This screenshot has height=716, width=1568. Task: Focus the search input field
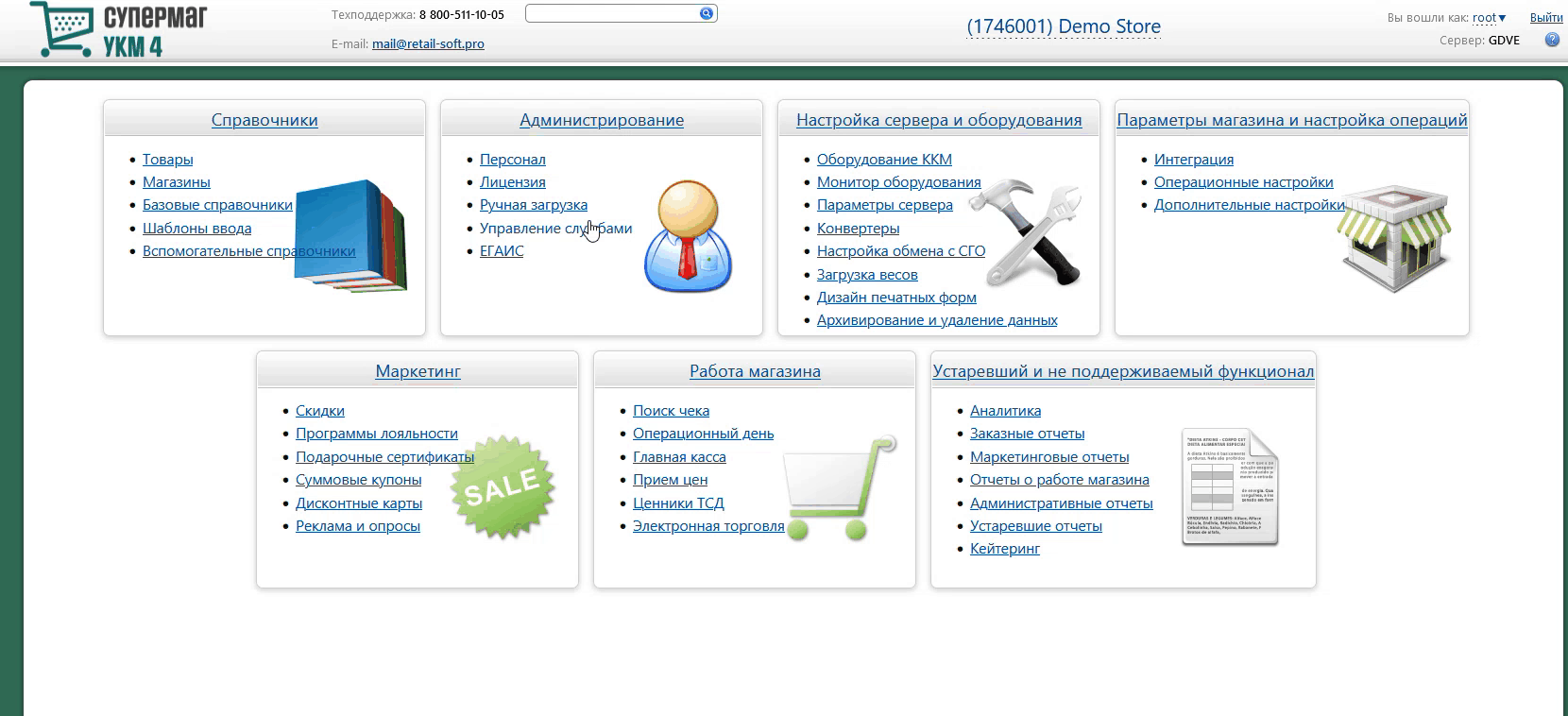[611, 13]
